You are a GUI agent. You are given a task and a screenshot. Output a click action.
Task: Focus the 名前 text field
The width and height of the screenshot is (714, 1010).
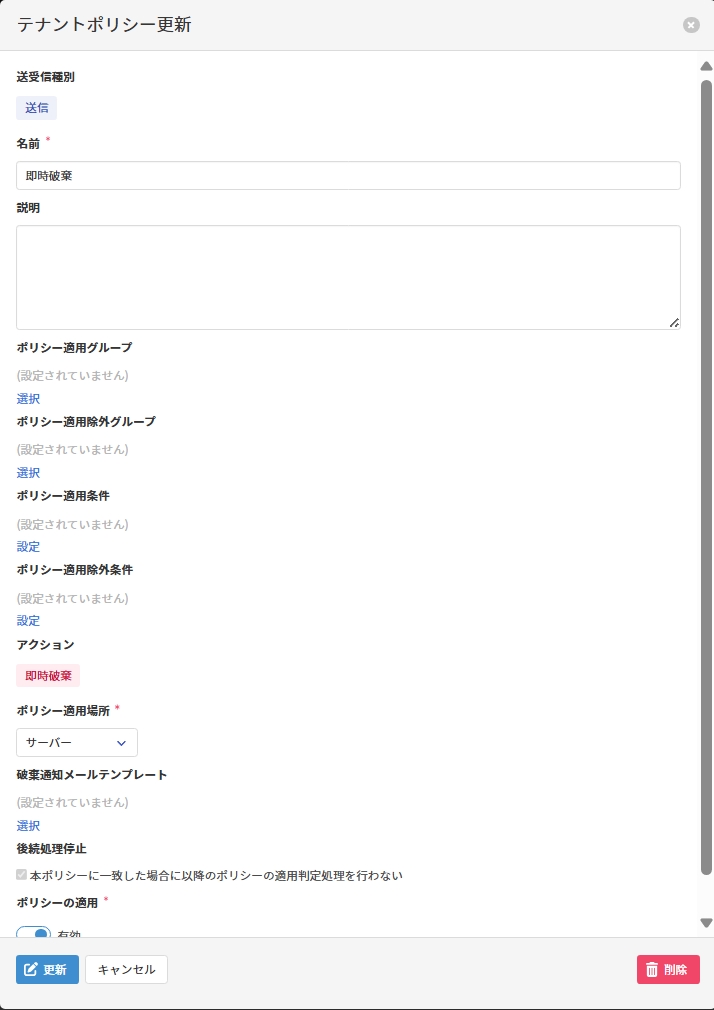coord(348,176)
